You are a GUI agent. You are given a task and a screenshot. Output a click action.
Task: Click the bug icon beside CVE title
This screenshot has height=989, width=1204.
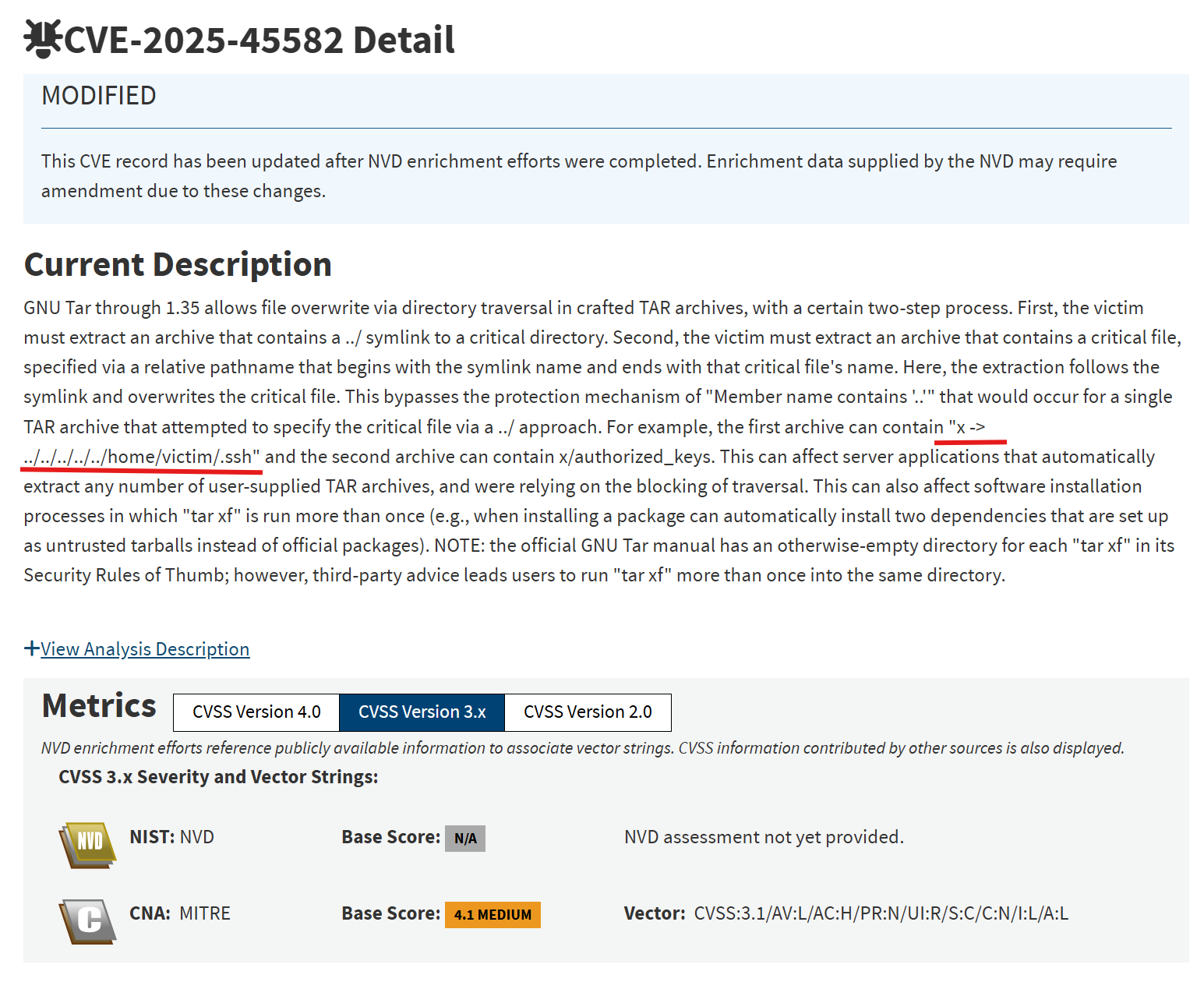[x=42, y=39]
